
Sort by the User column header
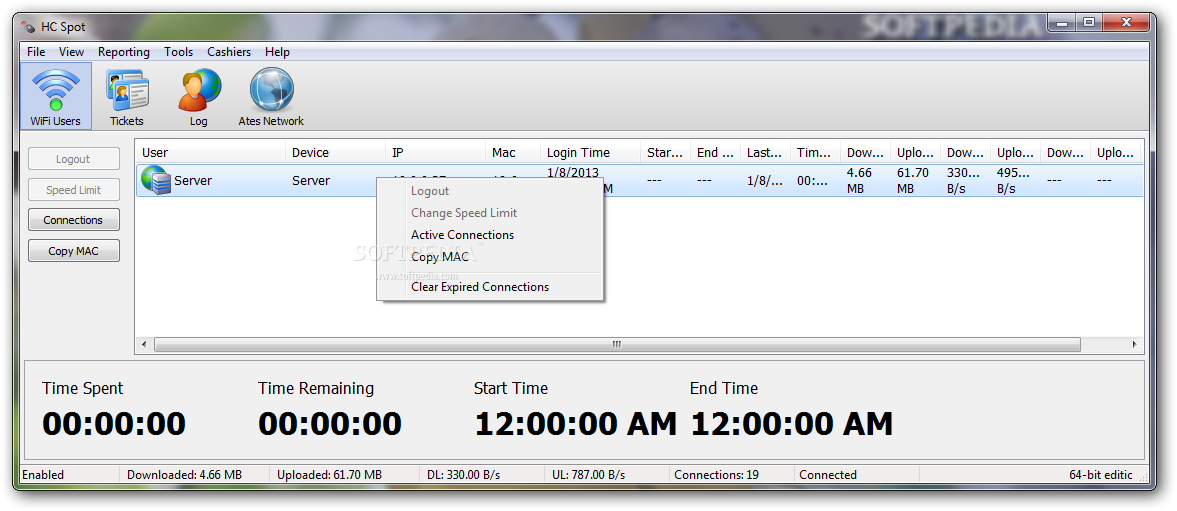(210, 152)
